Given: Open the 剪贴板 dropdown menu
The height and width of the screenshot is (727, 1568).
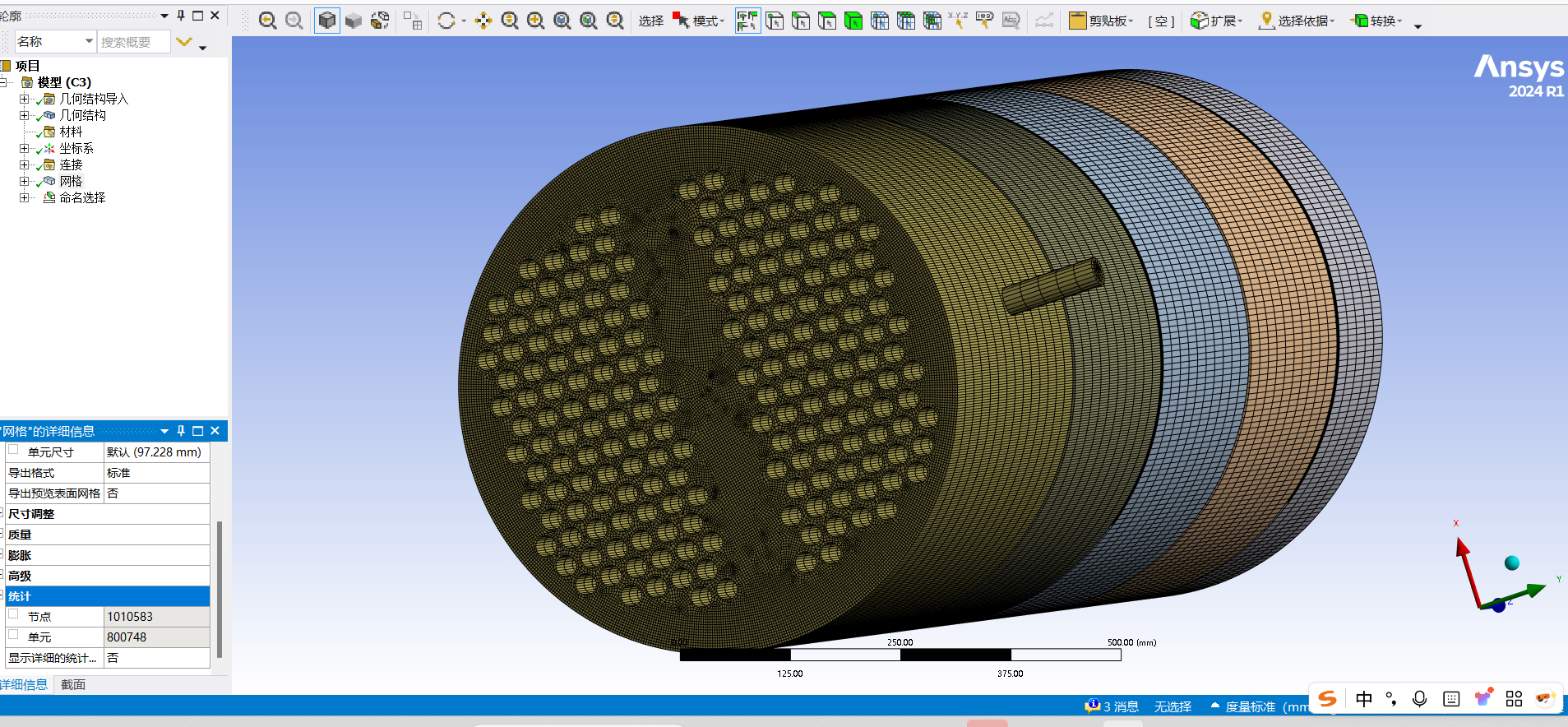Looking at the screenshot, I should click(x=1102, y=21).
